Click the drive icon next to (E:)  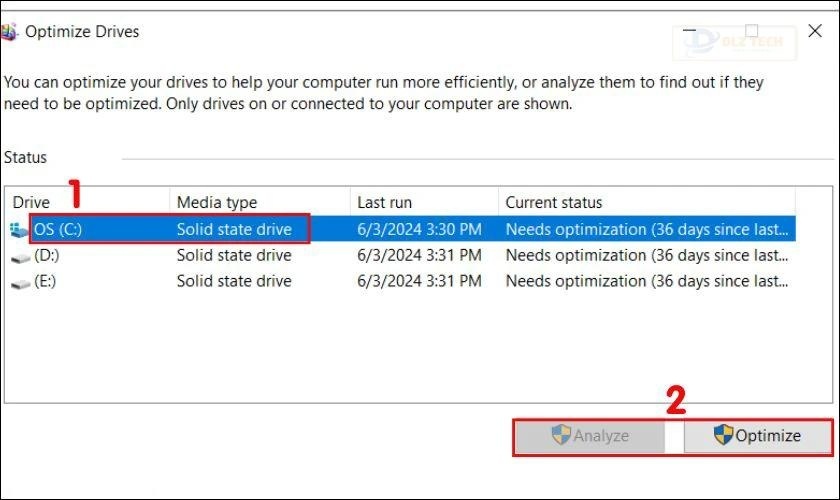tap(20, 282)
